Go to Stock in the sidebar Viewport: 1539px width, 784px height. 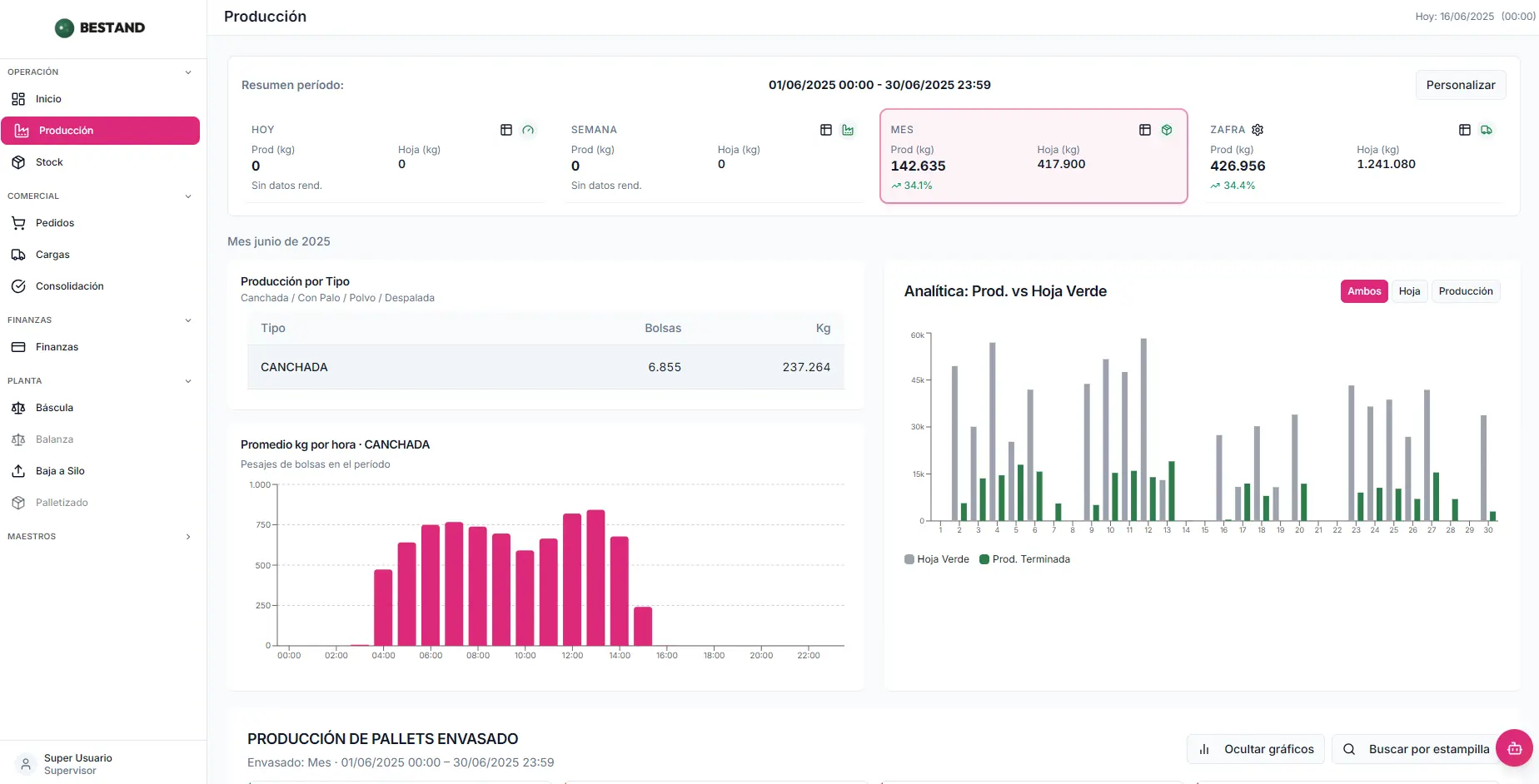pos(49,162)
